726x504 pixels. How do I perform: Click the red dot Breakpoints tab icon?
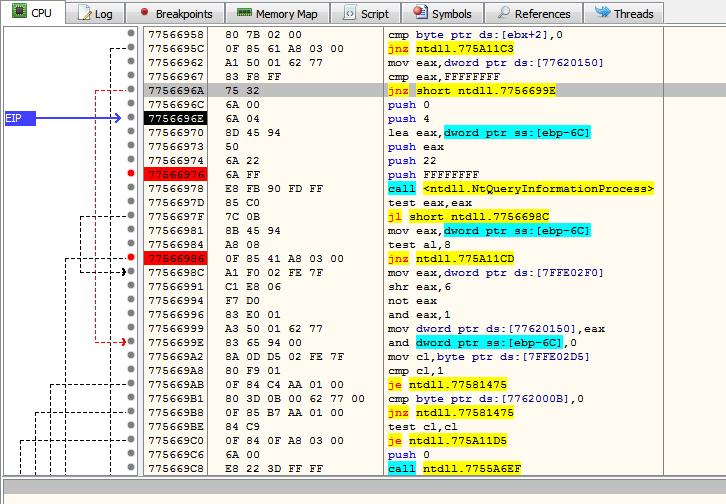143,13
